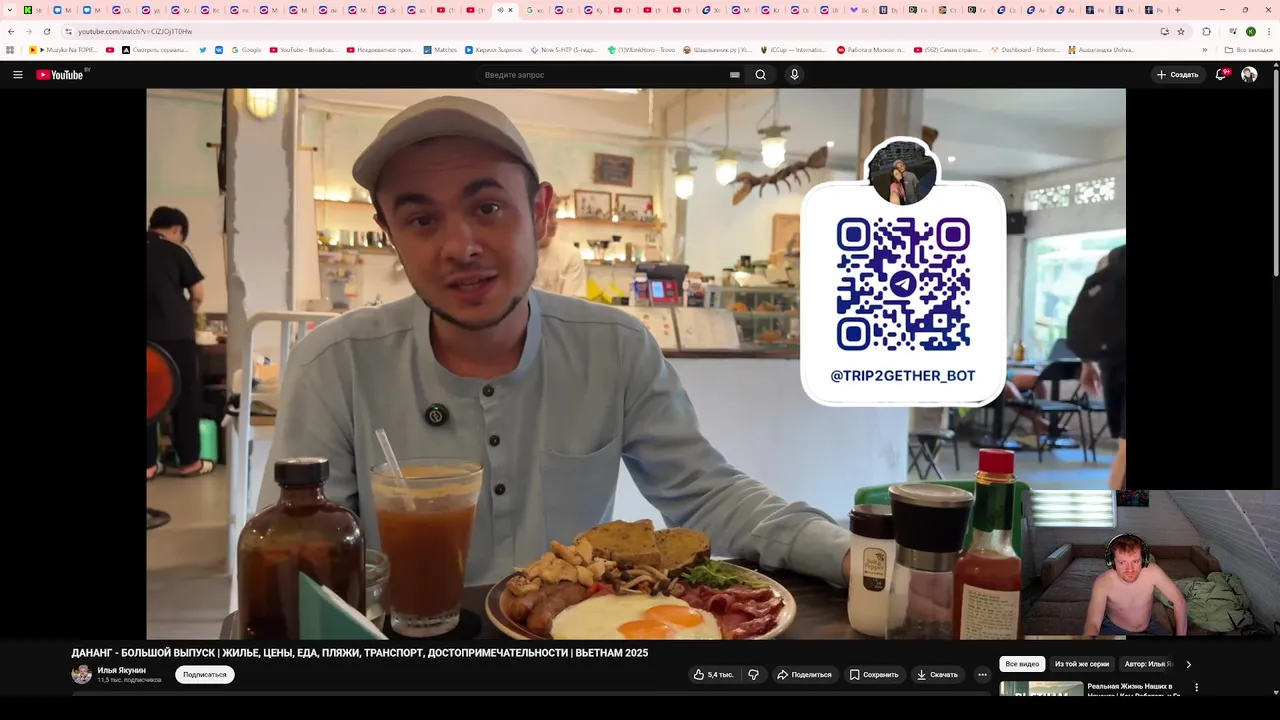Open the Создать create menu

coord(1177,75)
